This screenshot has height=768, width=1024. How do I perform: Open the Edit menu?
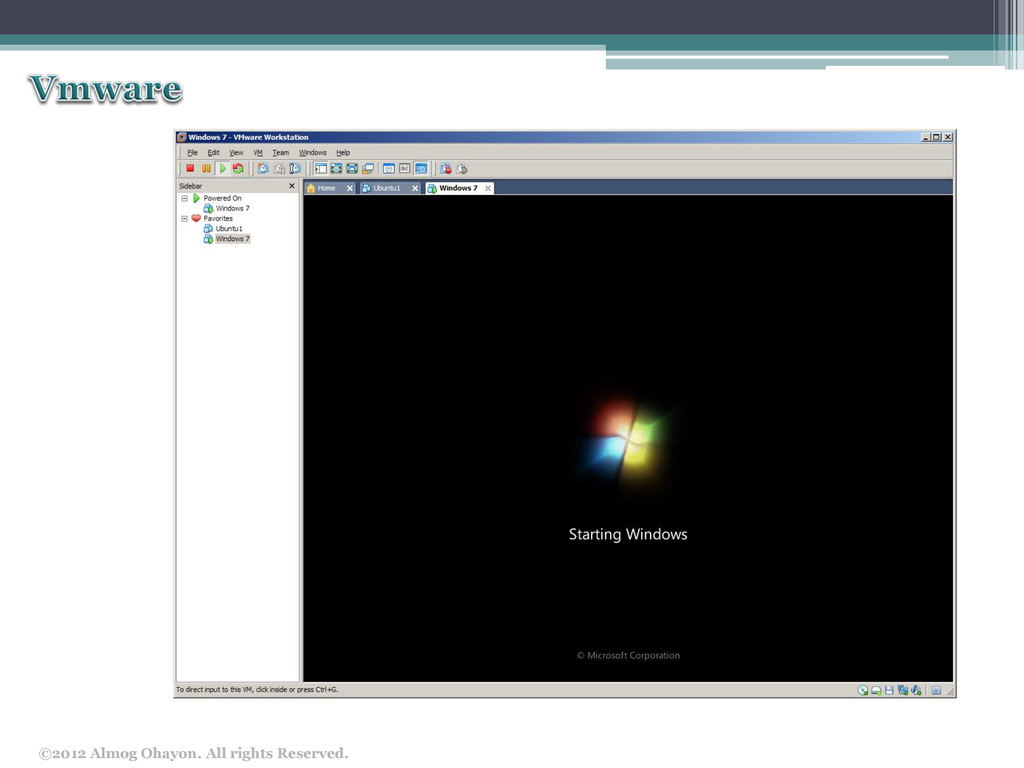pos(214,153)
